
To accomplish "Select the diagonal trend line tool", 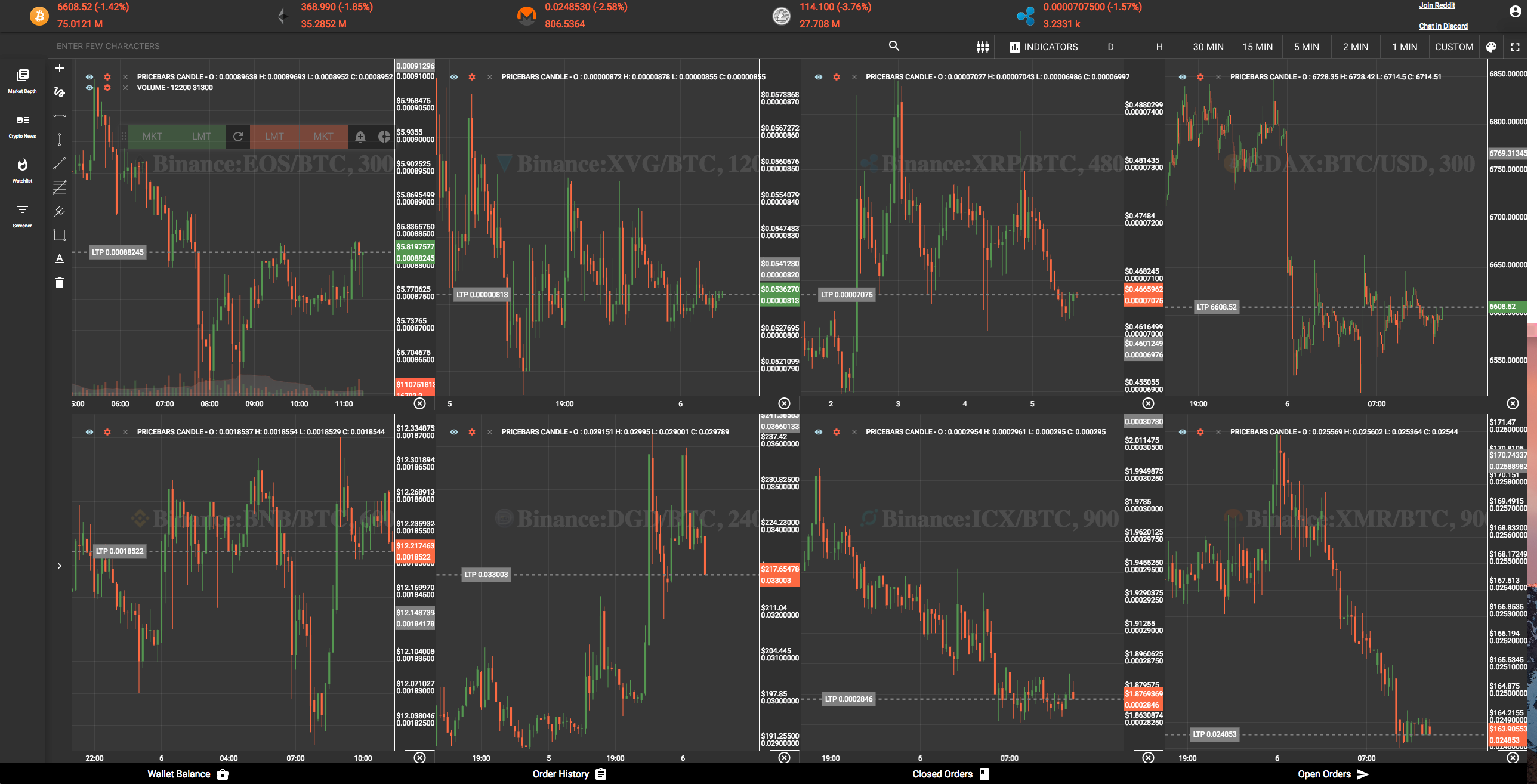I will pos(60,163).
